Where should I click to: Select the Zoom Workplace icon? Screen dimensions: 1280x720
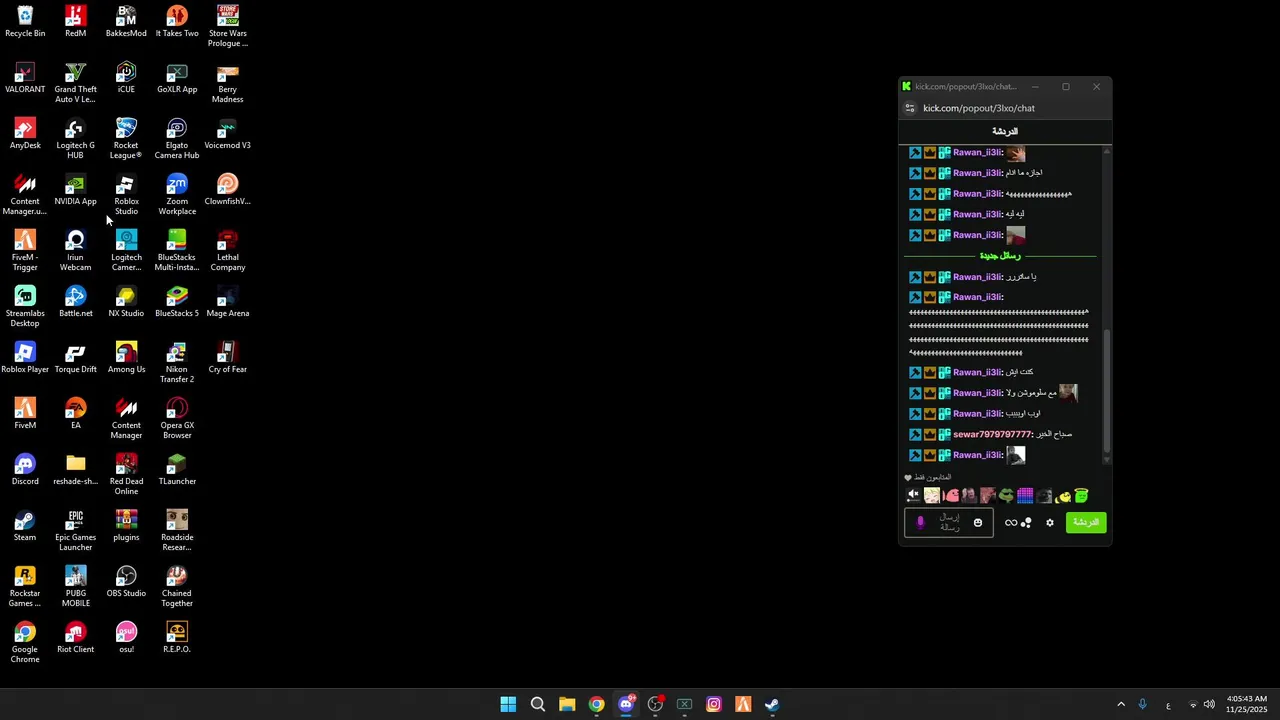(x=177, y=194)
